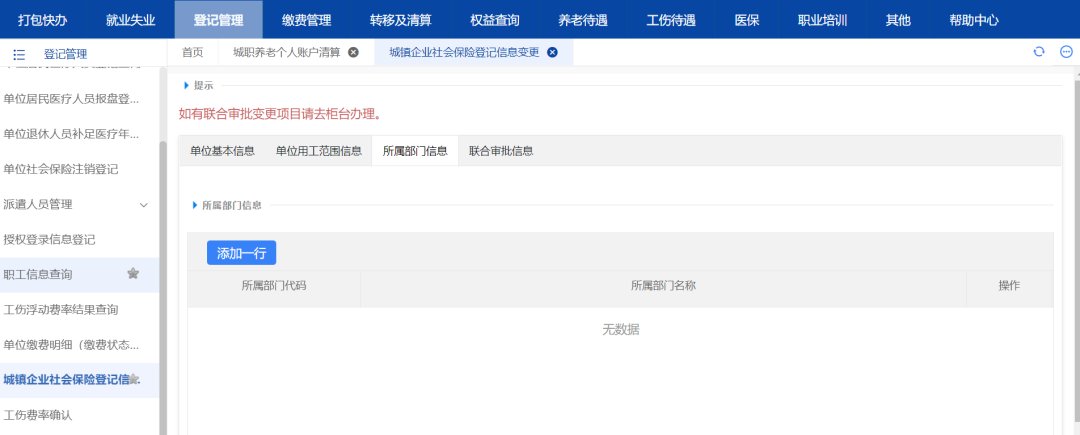Go to the 首页 tab
This screenshot has width=1080, height=435.
pos(192,53)
